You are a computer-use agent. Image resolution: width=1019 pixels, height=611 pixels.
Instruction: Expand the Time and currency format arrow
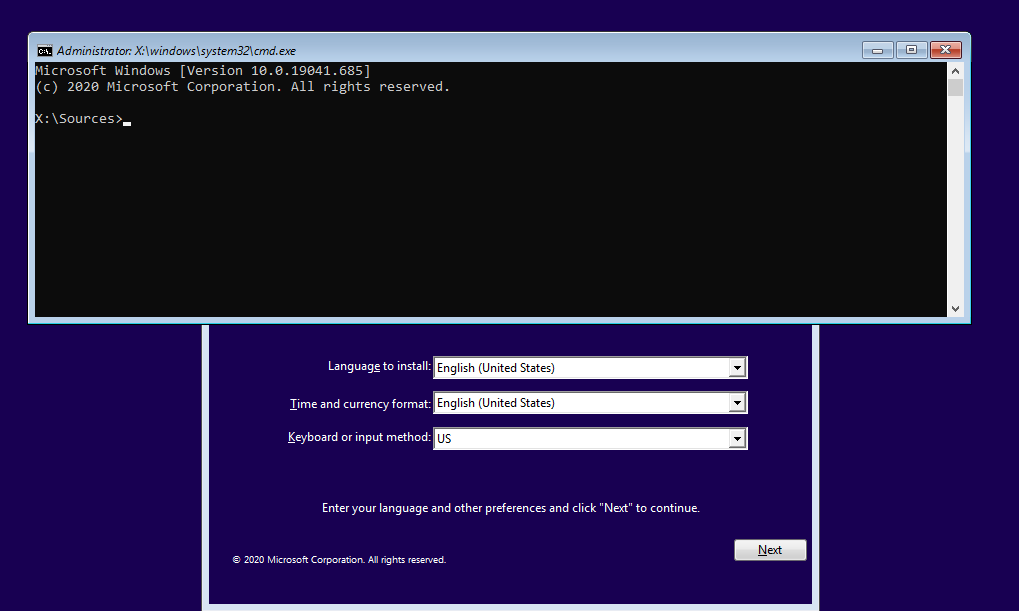[x=737, y=403]
